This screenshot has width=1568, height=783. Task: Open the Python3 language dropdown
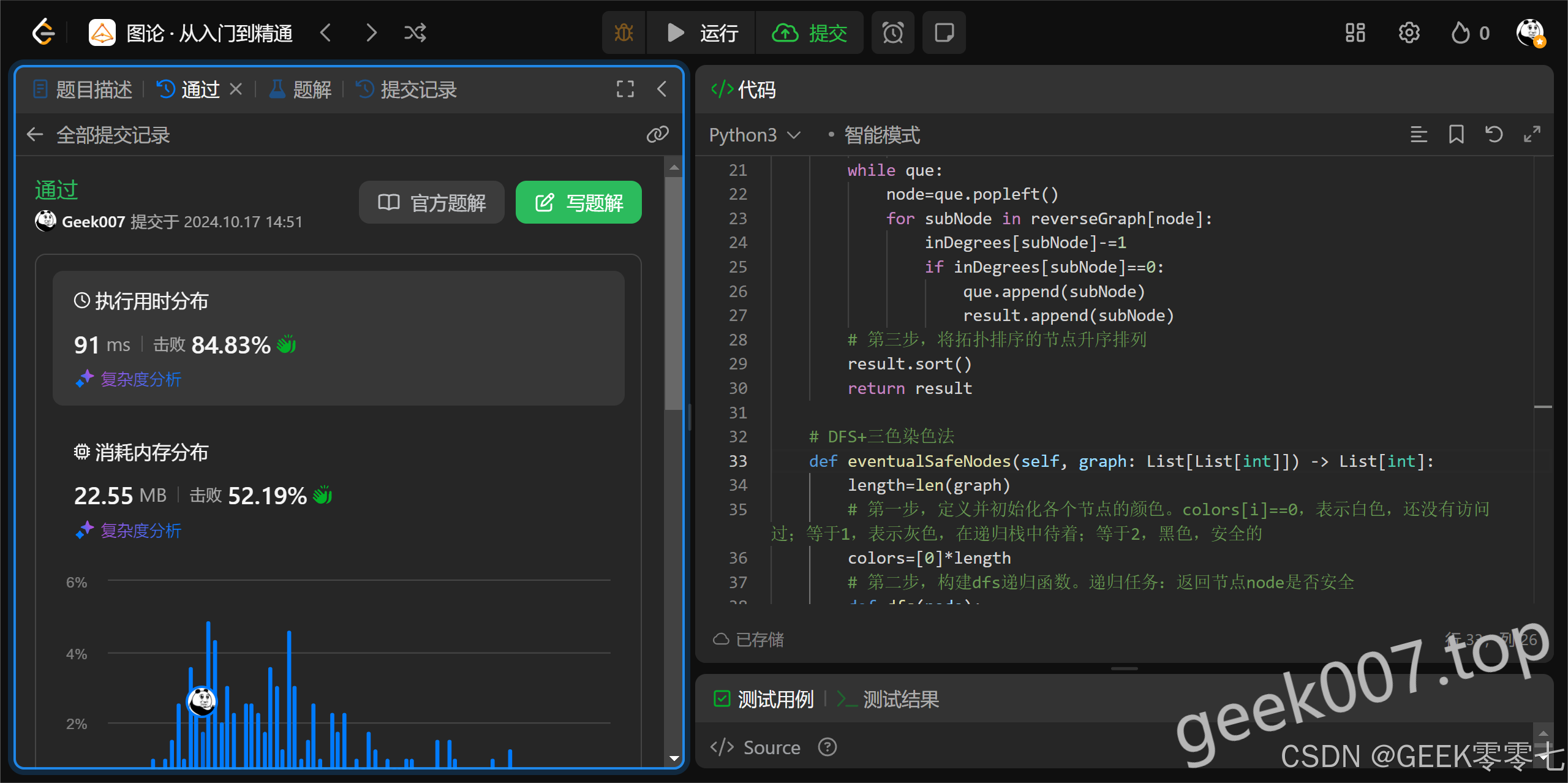pos(755,135)
